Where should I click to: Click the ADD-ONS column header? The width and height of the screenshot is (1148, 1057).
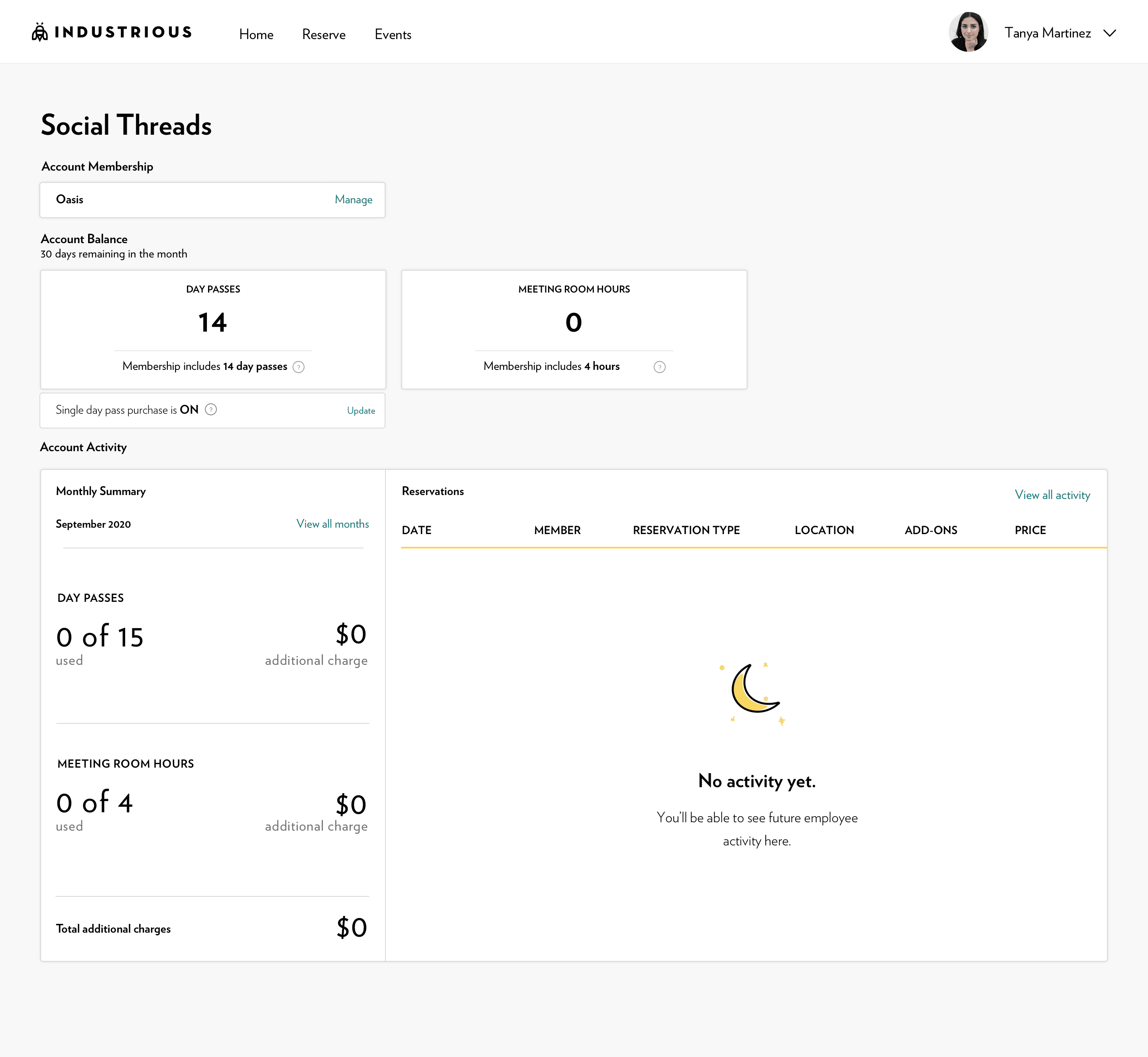931,530
